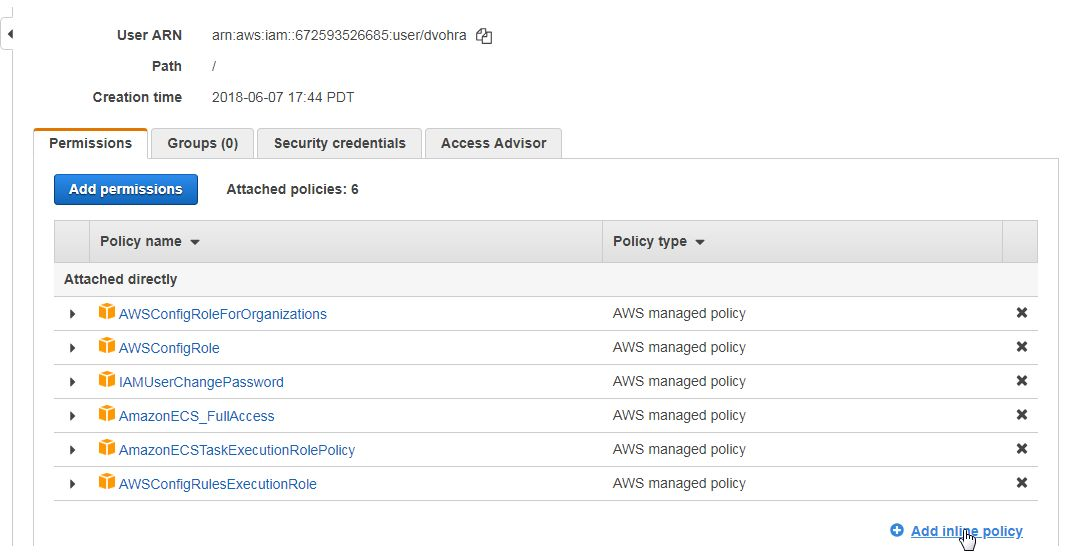1066x553 pixels.
Task: Open the AWSConfigRoleForOrganizations policy link
Action: pyautogui.click(x=222, y=314)
